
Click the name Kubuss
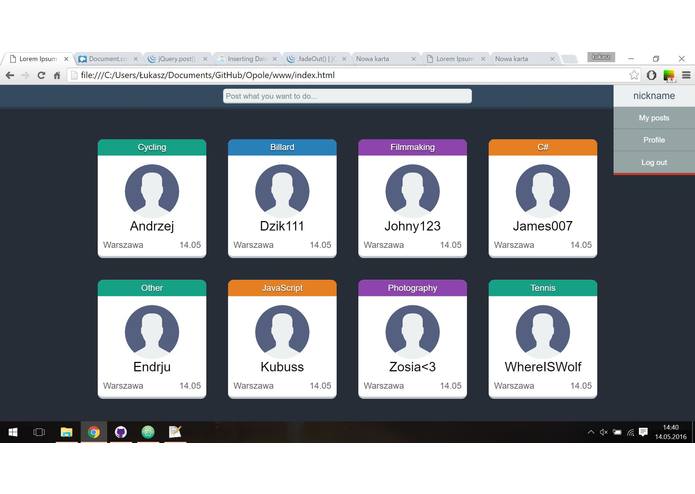click(x=282, y=367)
